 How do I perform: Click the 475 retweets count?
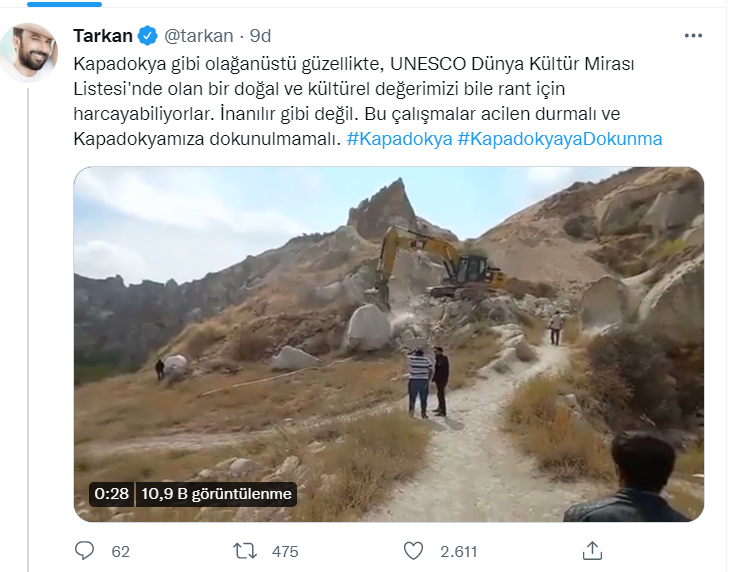click(x=285, y=551)
